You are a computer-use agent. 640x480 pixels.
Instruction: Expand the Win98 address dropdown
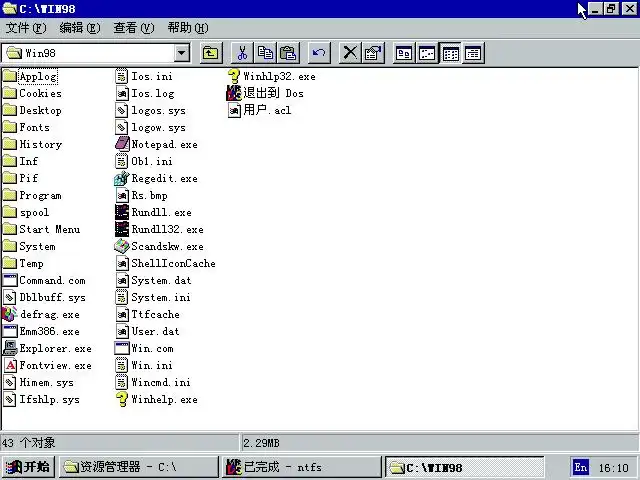(x=182, y=53)
